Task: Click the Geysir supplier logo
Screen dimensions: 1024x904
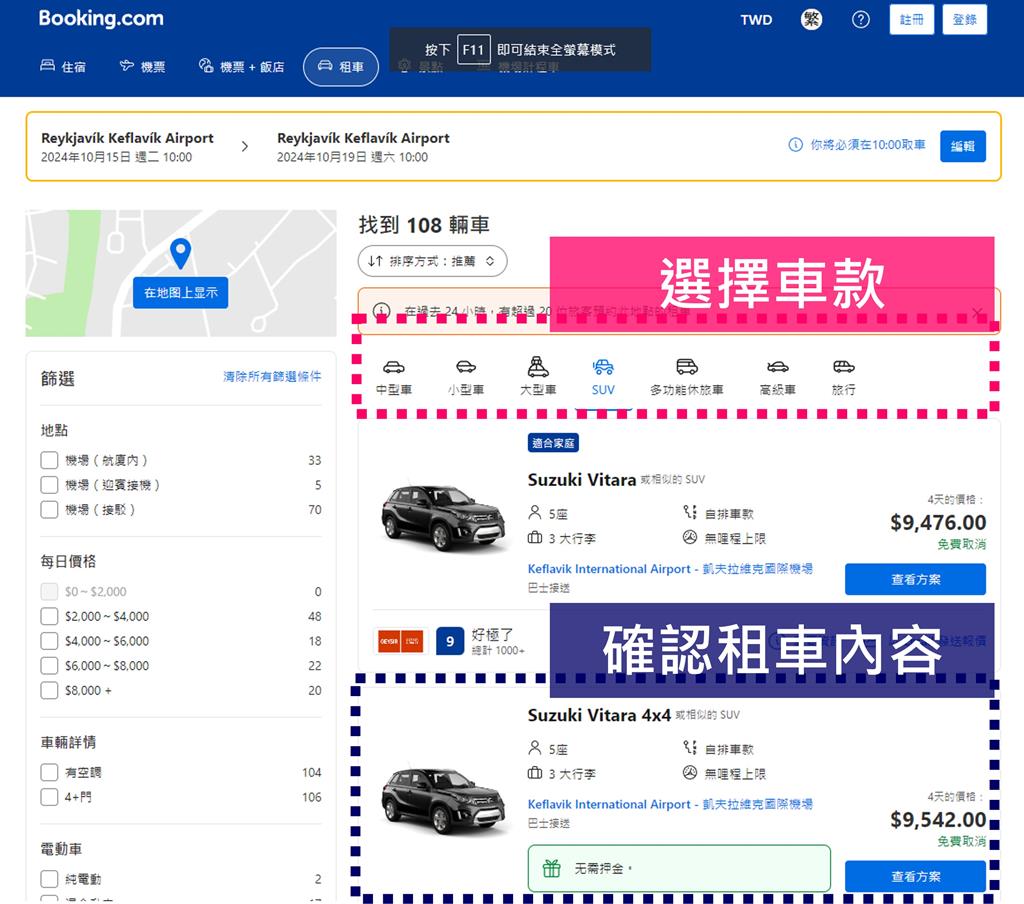Action: pos(400,641)
